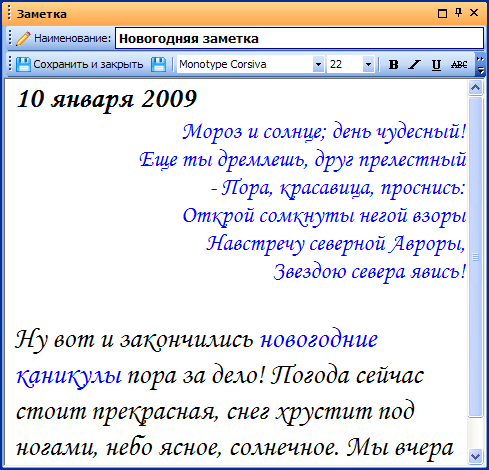Pin the Заметка panel
Image resolution: width=489 pixels, height=470 pixels.
pyautogui.click(x=459, y=13)
